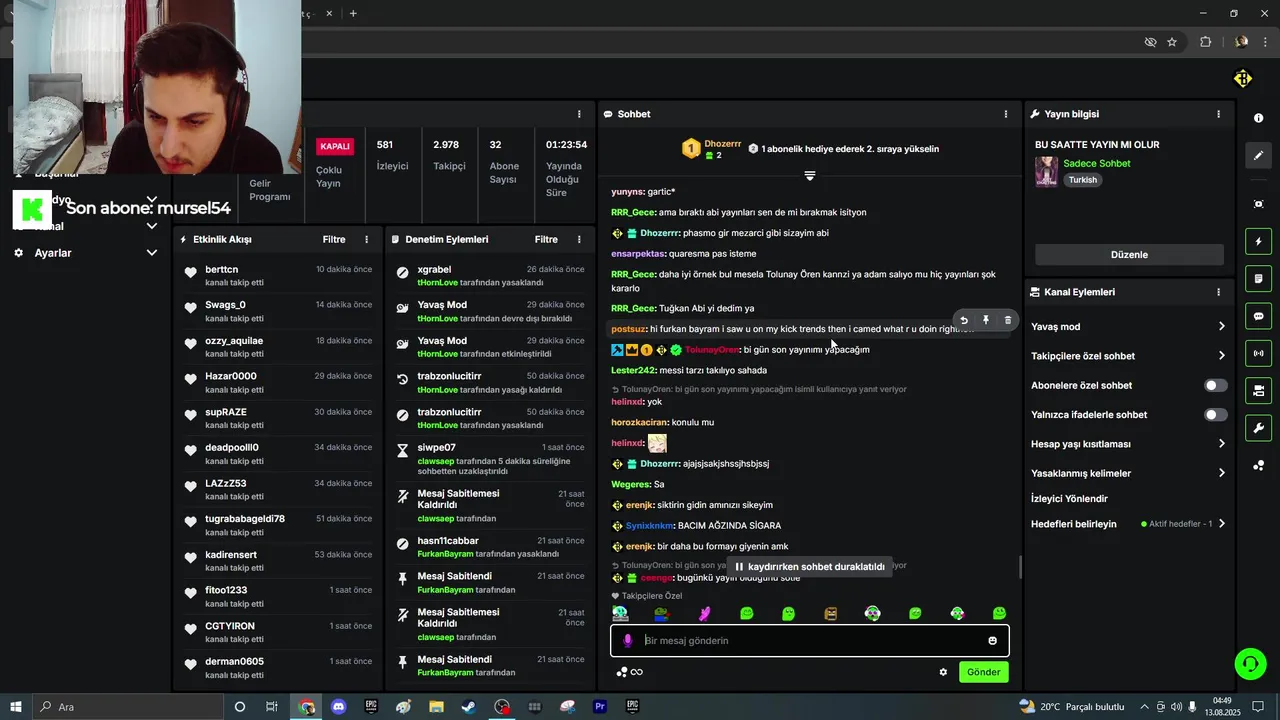Open the stats panel three-dot menu
The width and height of the screenshot is (1280, 720).
579,114
